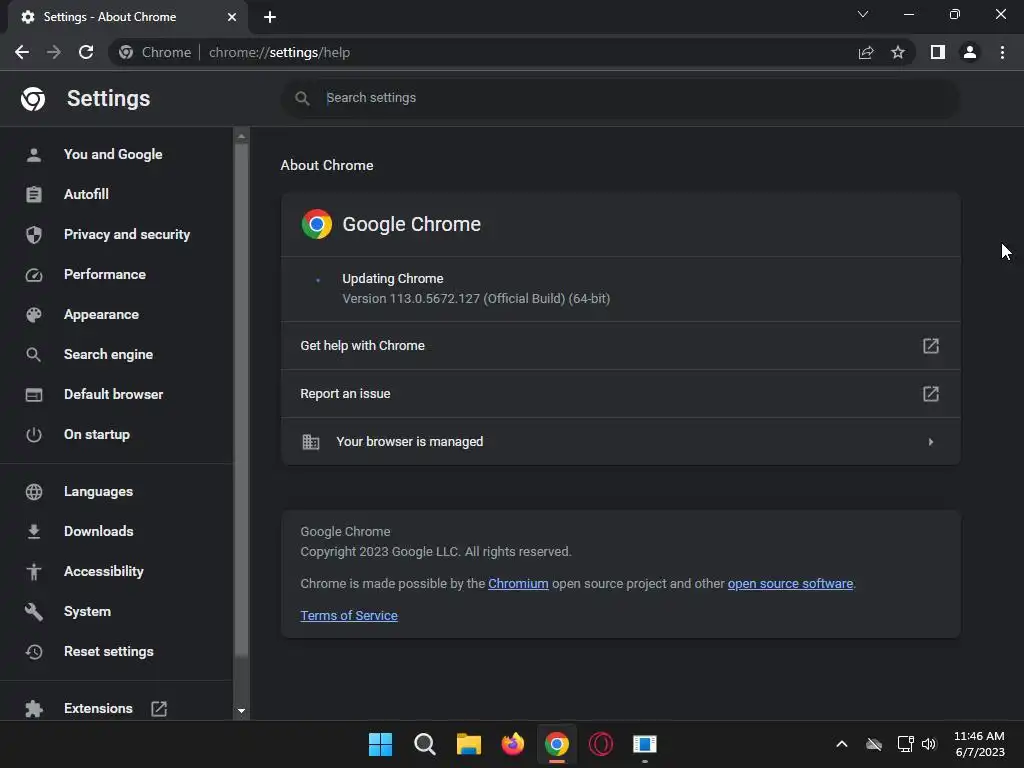Click the Search settings field
This screenshot has width=1024, height=768.
point(620,98)
